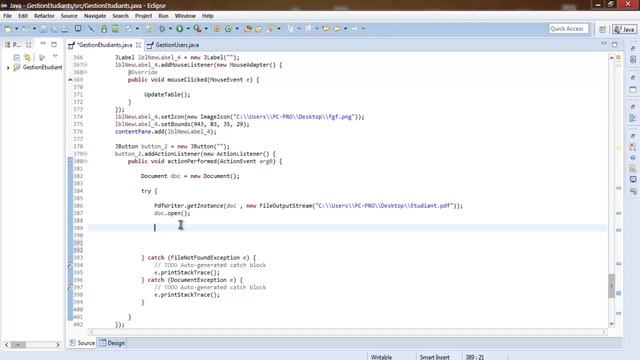Click the Save toolbar icon
640x360 pixels.
43,29
